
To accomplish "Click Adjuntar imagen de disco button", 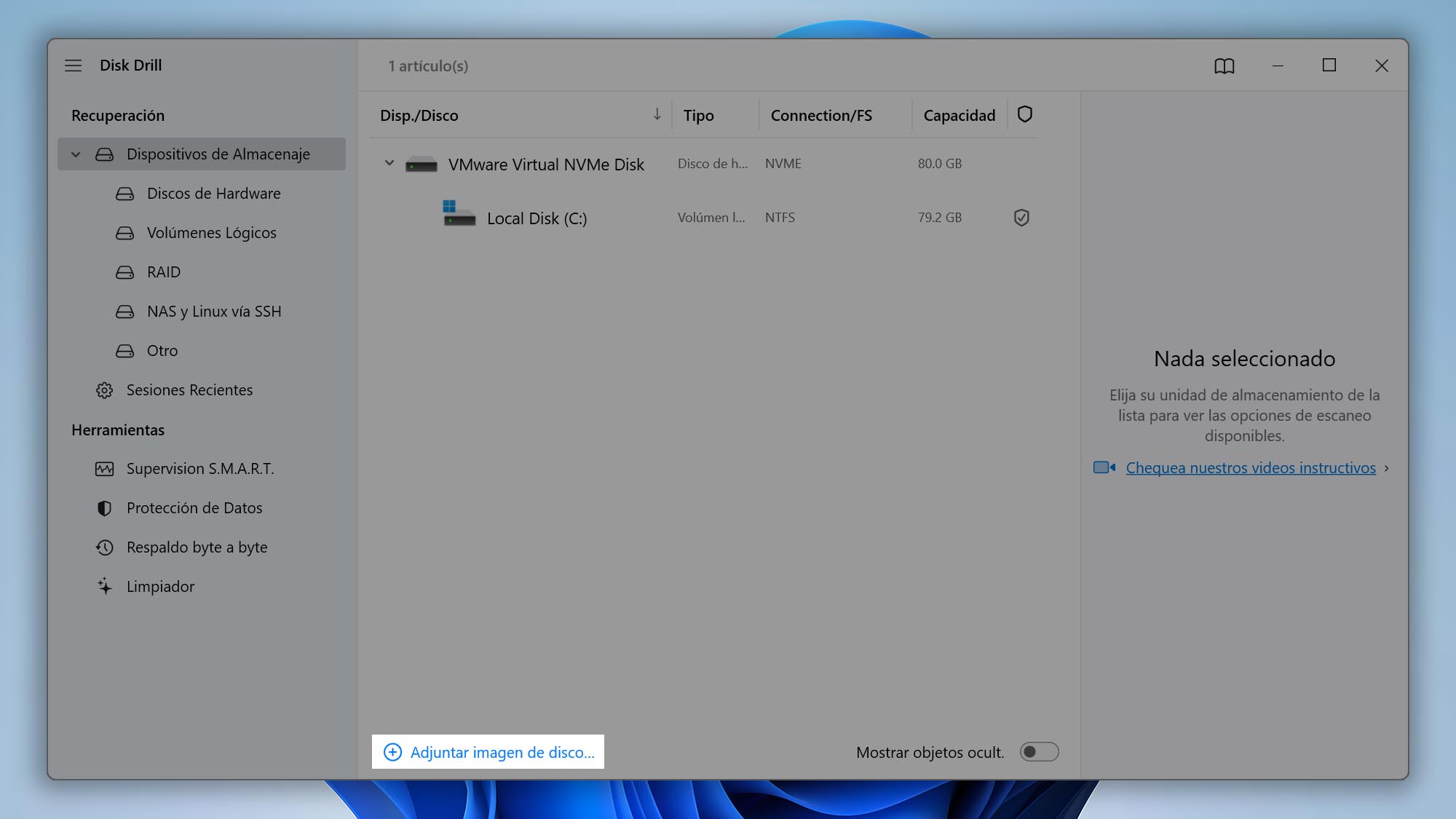I will [x=488, y=752].
